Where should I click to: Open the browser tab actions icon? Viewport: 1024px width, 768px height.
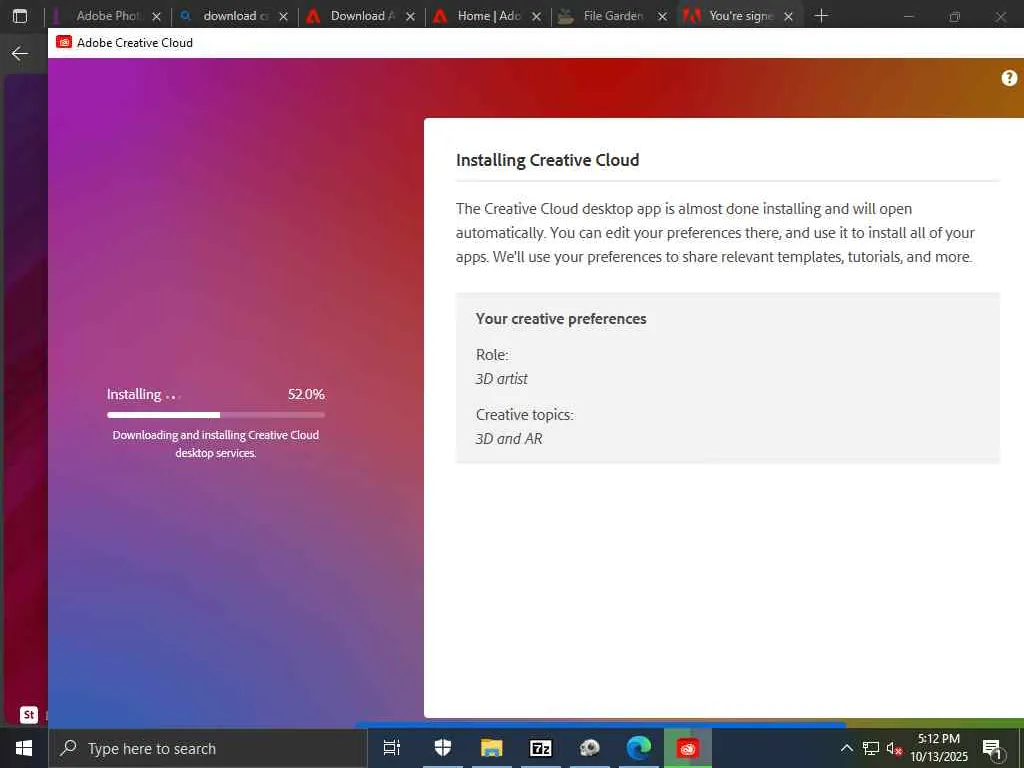[20, 16]
